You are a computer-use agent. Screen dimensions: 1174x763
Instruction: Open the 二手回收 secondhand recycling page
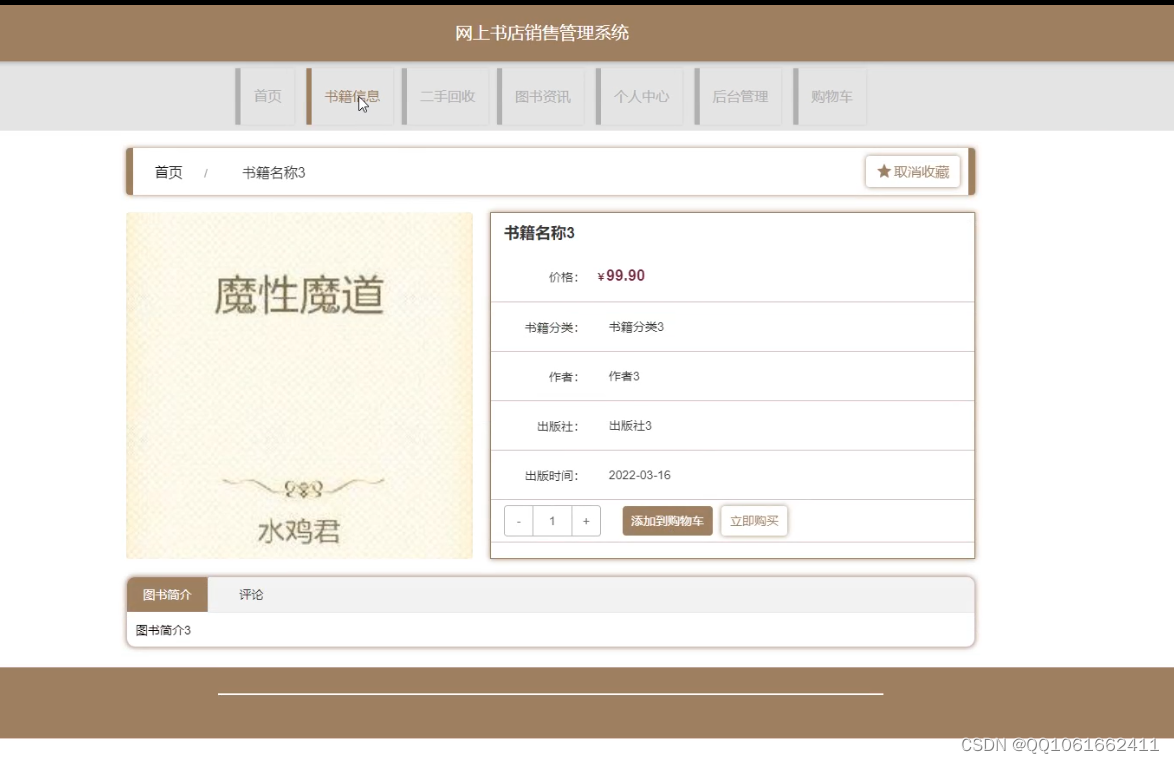point(448,96)
